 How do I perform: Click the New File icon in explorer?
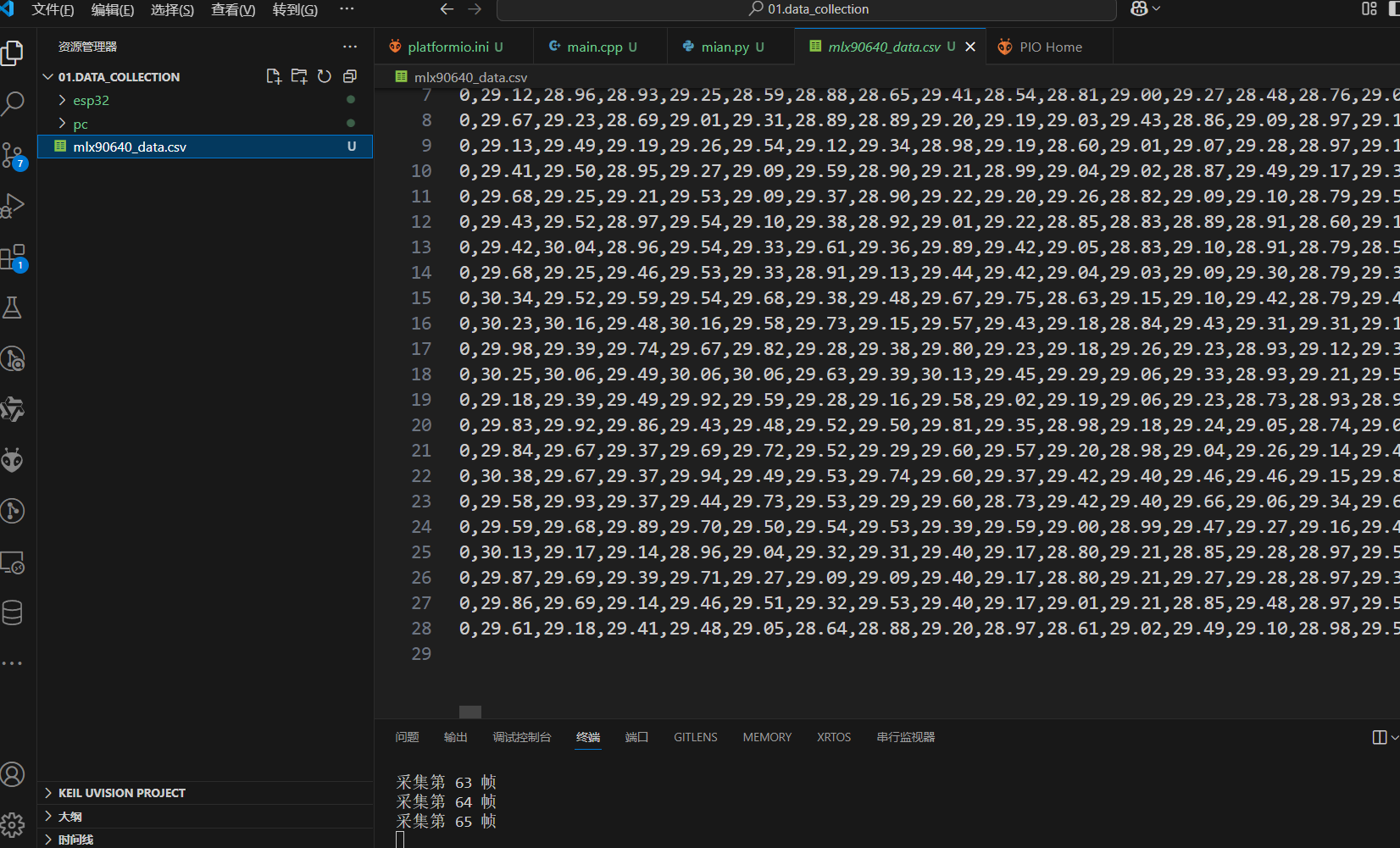[274, 76]
